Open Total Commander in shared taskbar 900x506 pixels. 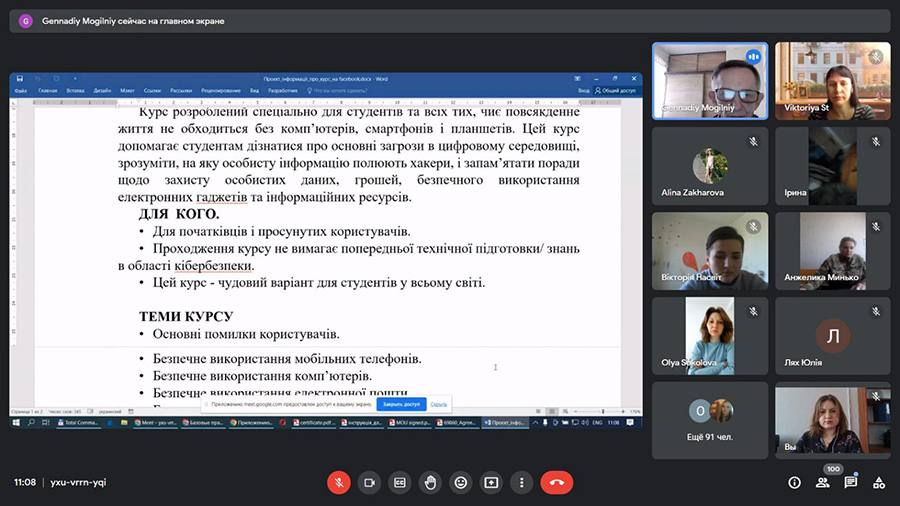click(x=77, y=422)
